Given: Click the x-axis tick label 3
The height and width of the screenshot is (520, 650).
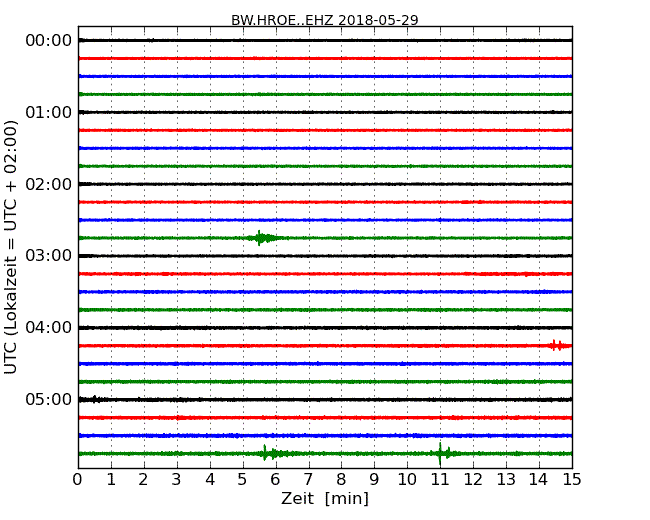Looking at the screenshot, I should (x=177, y=480).
